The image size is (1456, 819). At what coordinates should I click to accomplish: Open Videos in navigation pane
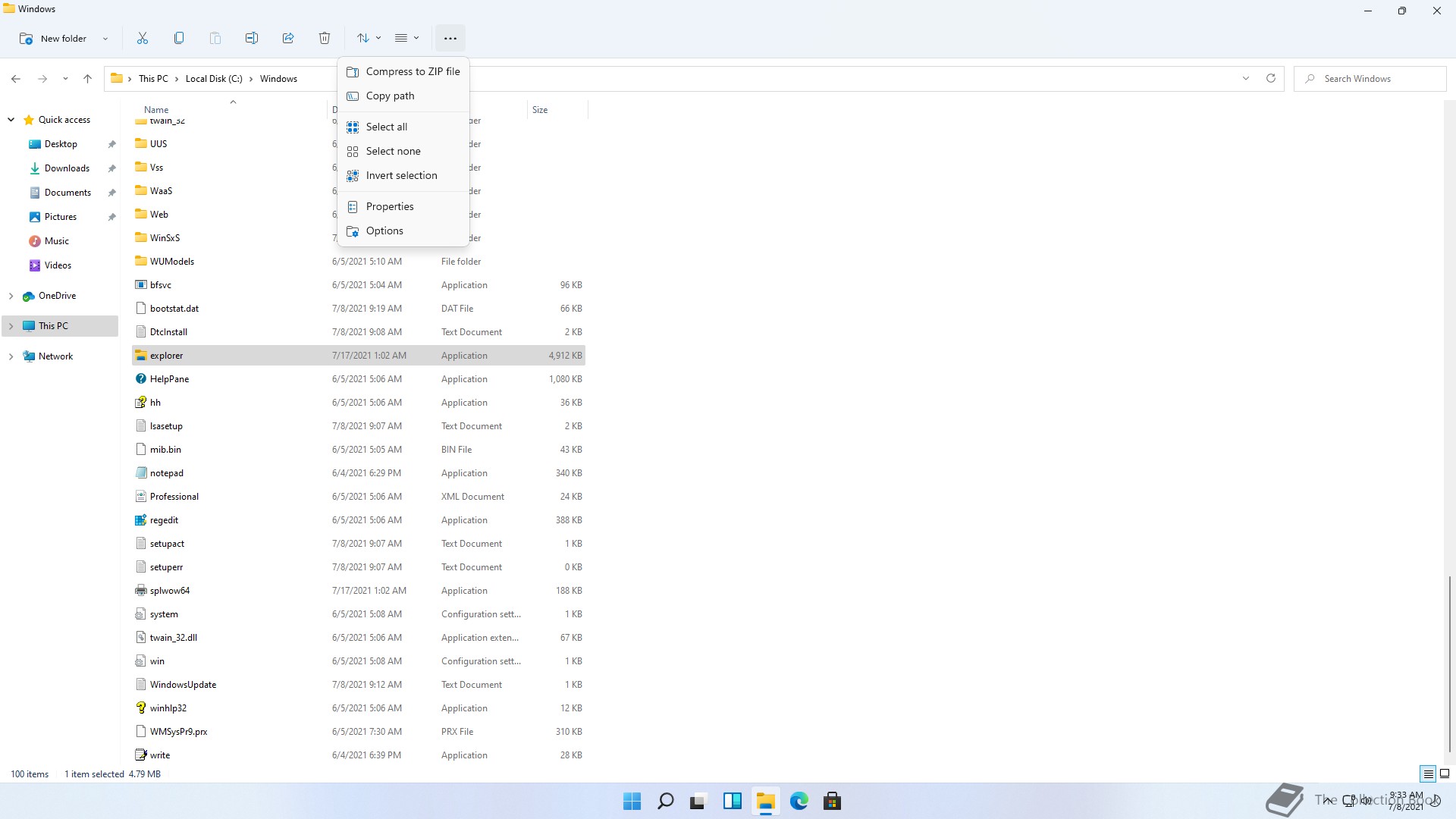(58, 265)
